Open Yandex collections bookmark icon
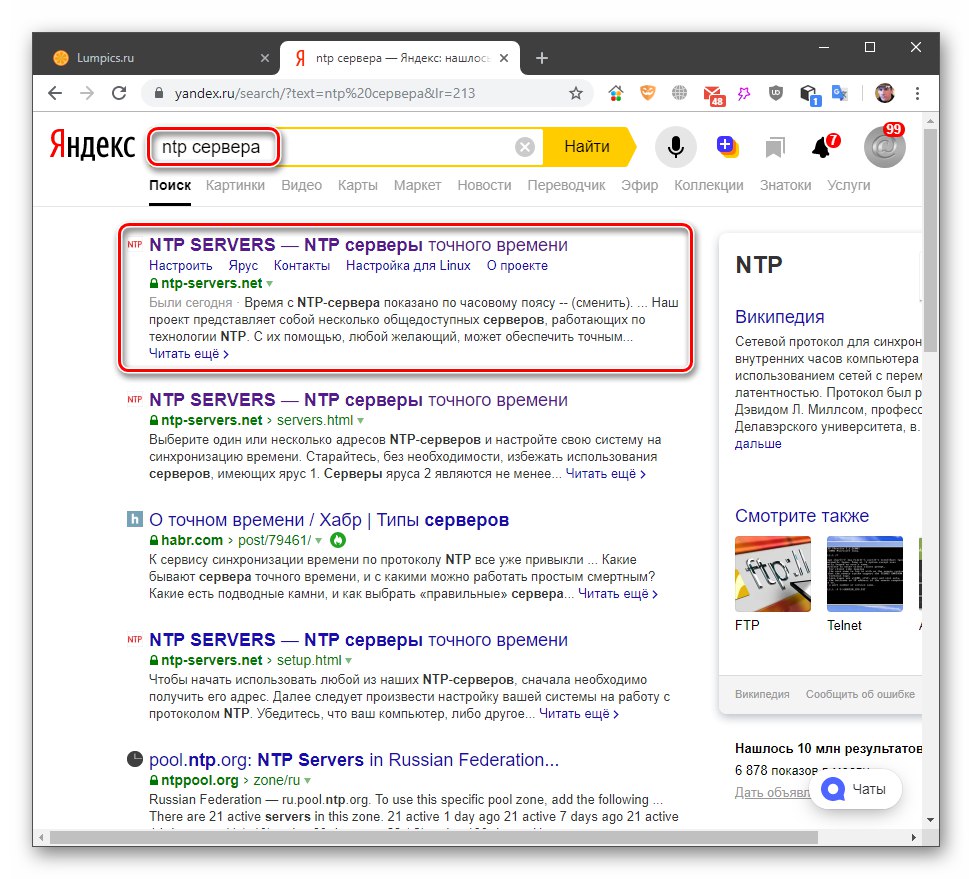 point(775,148)
